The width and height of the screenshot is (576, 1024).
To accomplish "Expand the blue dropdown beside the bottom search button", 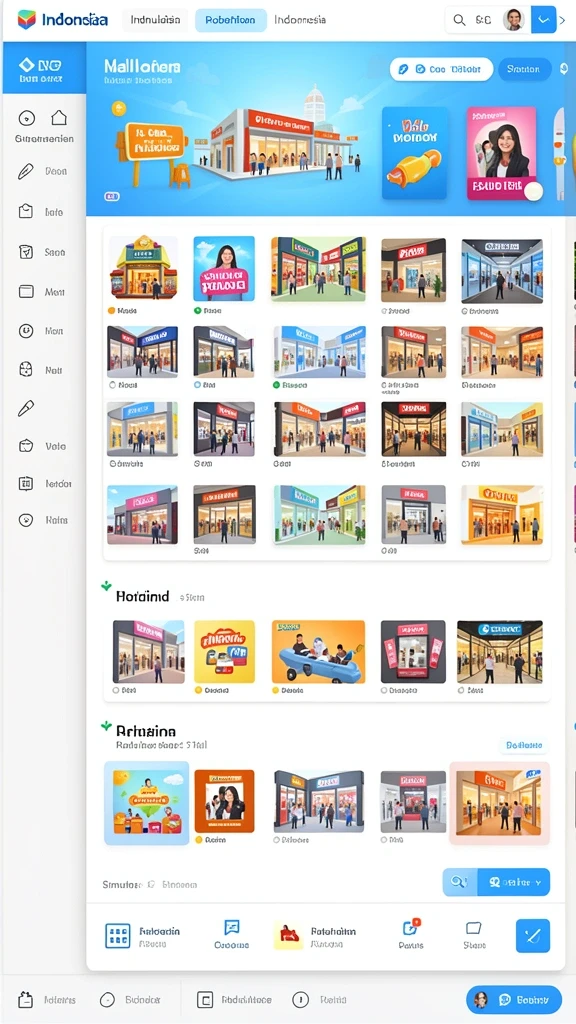I will [514, 882].
